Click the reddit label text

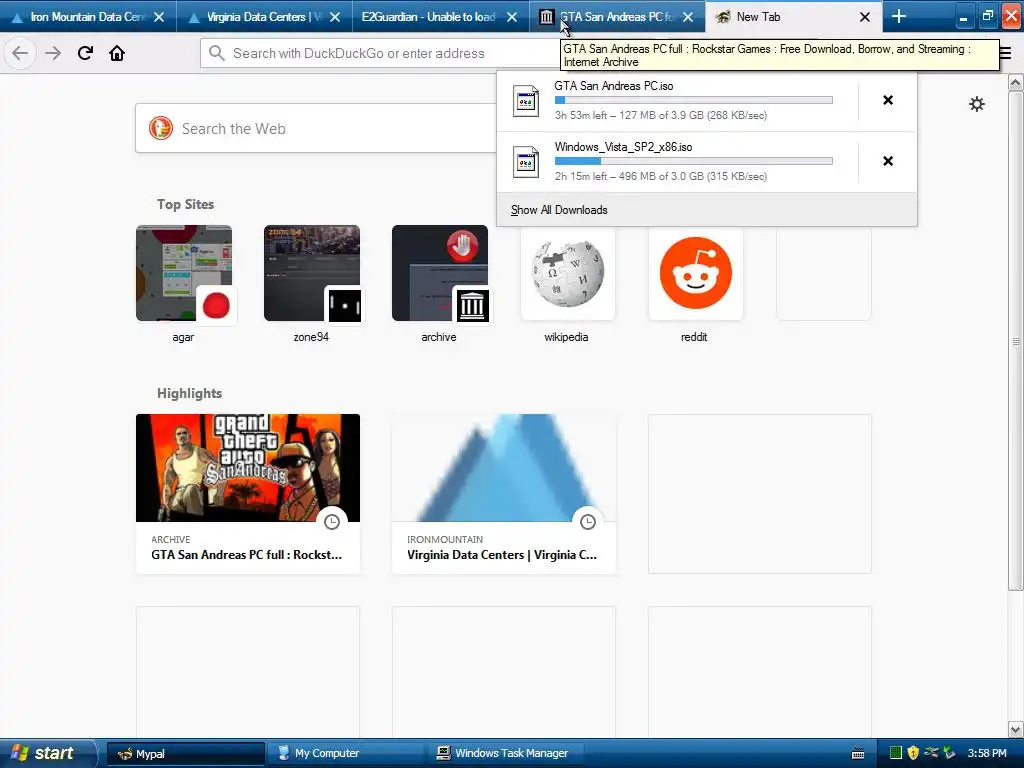tap(694, 337)
